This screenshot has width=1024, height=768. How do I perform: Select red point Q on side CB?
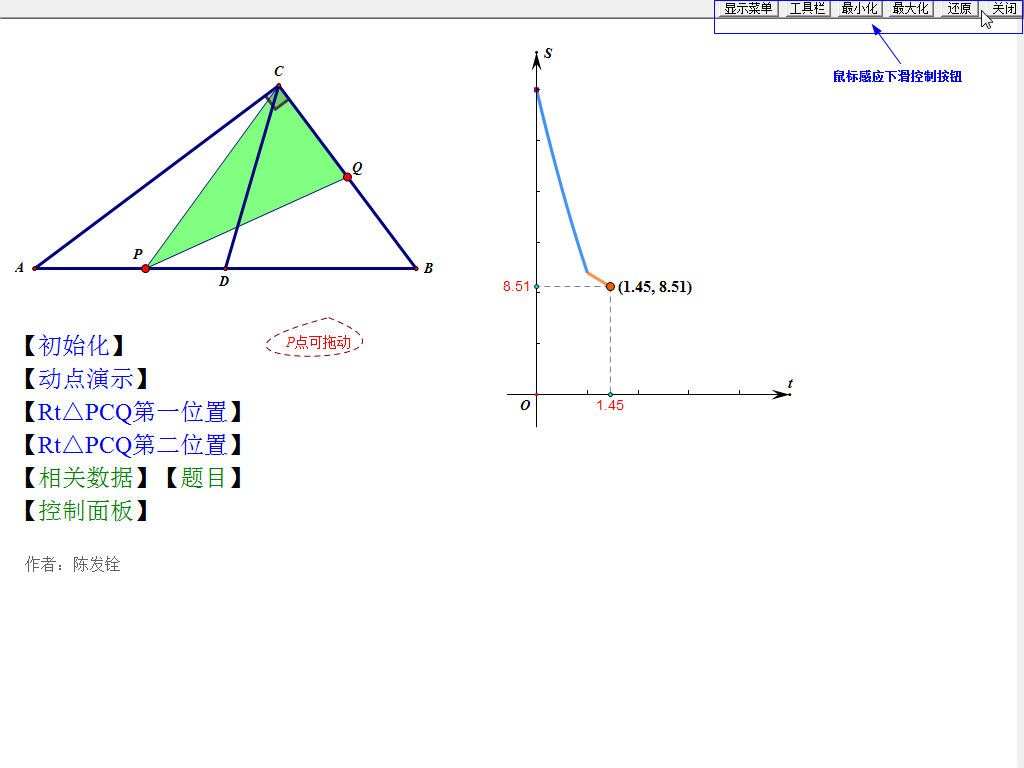[347, 177]
